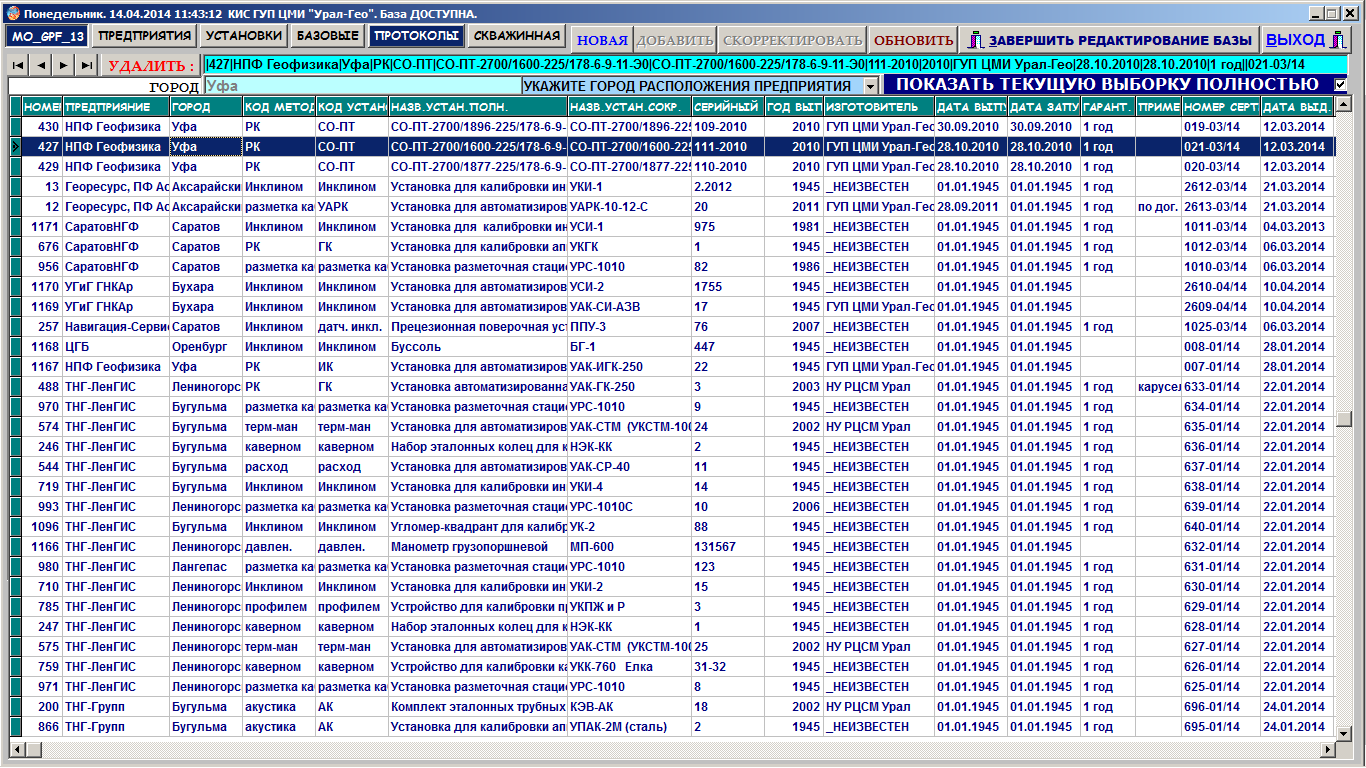Click the row selector of record 430
This screenshot has height=768, width=1366.
coord(15,127)
